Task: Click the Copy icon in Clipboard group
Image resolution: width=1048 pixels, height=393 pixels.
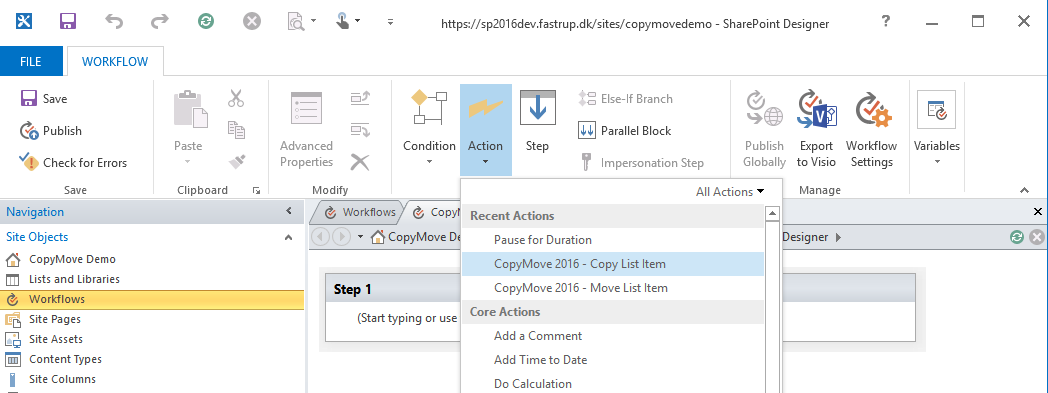Action: (236, 130)
